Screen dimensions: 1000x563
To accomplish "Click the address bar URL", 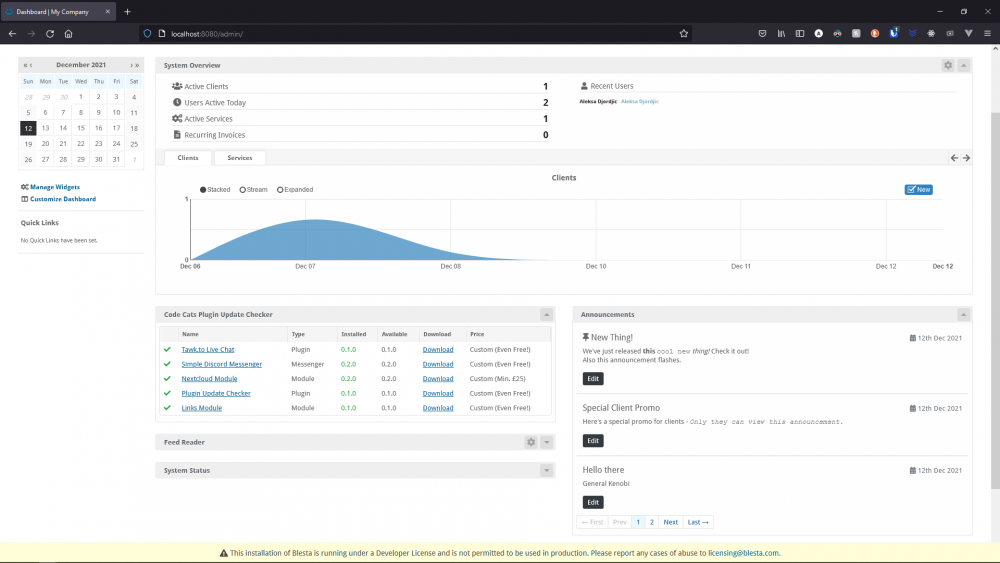I will click(207, 34).
